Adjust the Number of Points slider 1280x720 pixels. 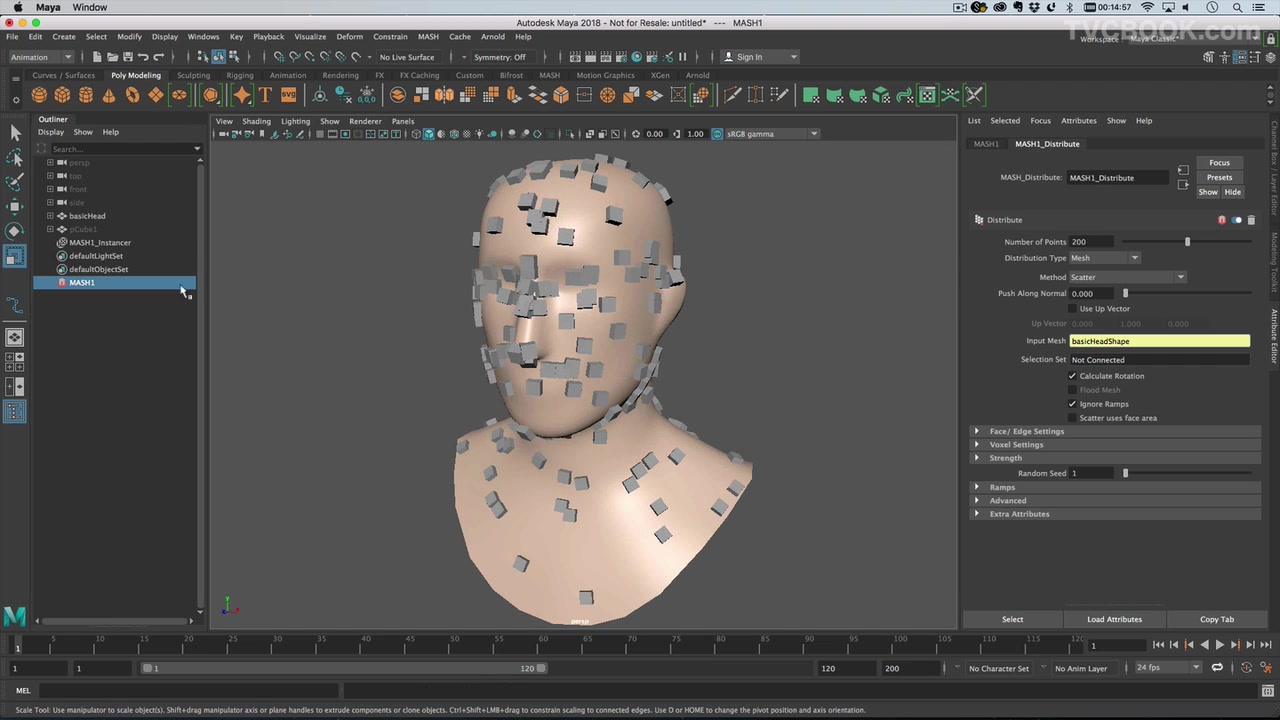click(x=1187, y=242)
